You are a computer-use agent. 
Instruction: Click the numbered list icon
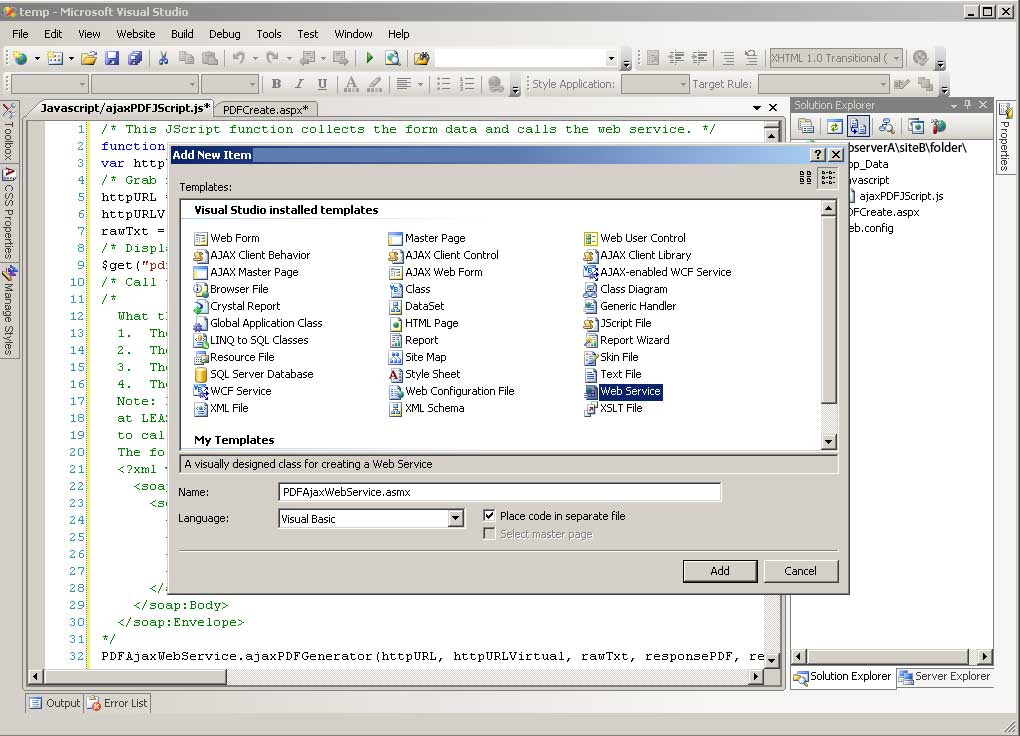pos(467,84)
